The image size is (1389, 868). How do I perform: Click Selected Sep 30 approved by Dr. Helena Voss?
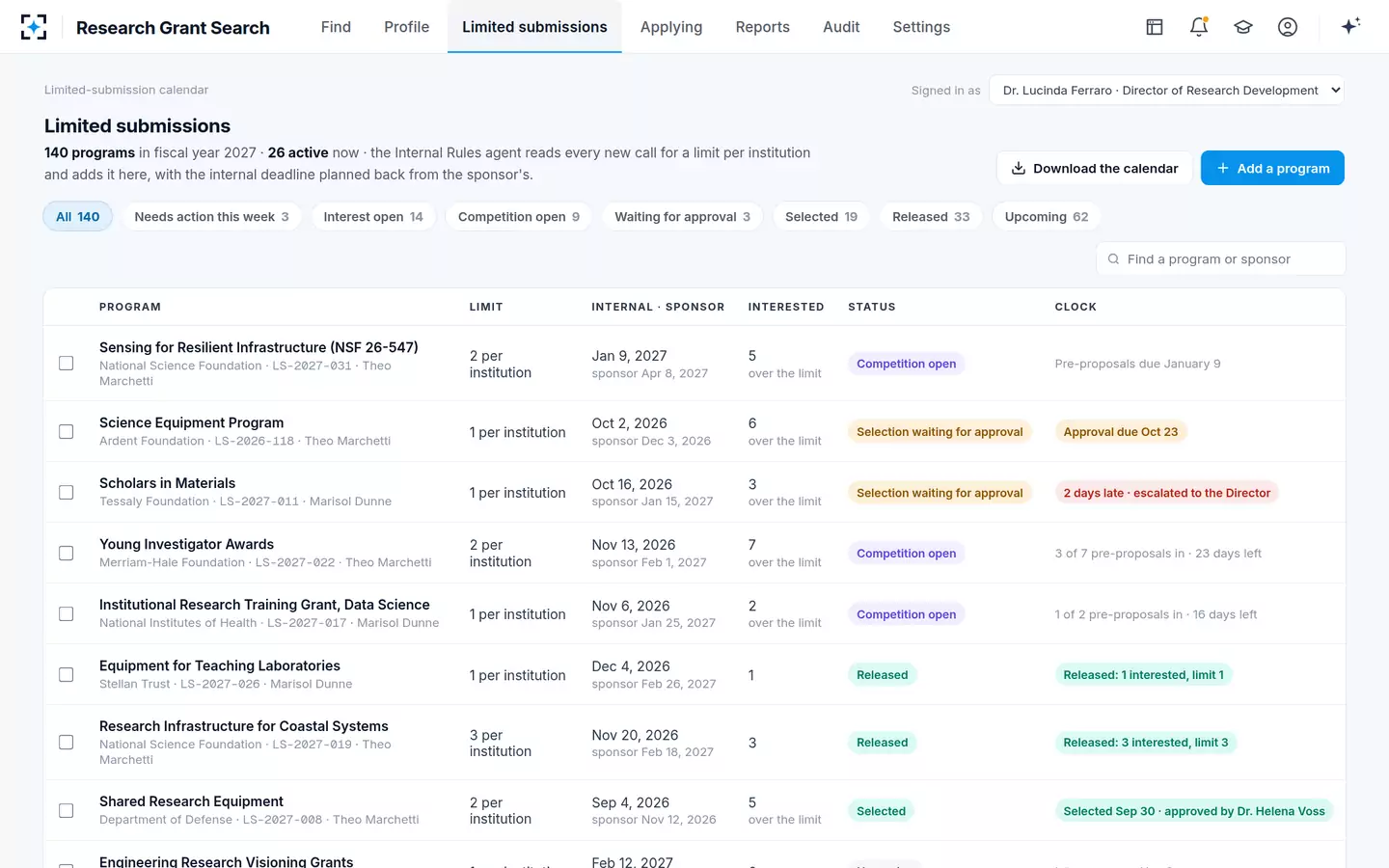(1193, 811)
